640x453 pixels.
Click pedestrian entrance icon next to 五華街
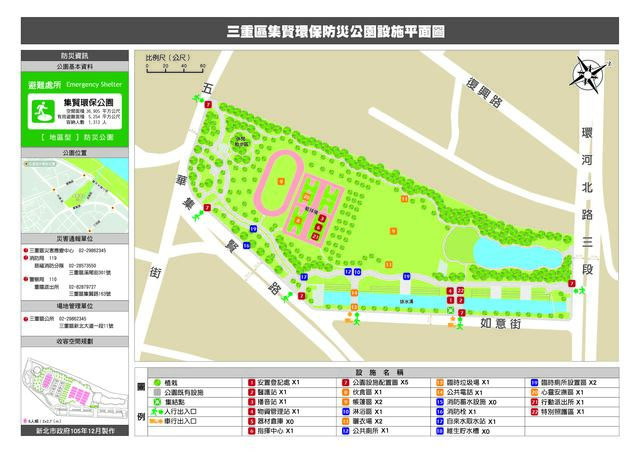pyautogui.click(x=198, y=98)
